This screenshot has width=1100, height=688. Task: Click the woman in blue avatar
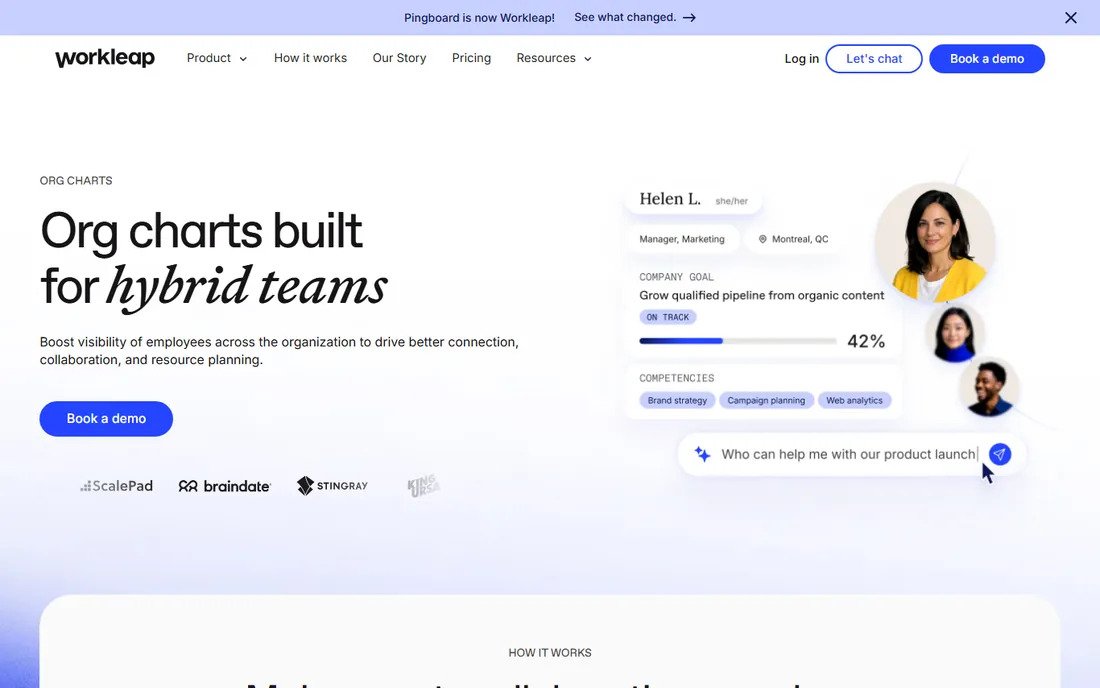coord(955,333)
